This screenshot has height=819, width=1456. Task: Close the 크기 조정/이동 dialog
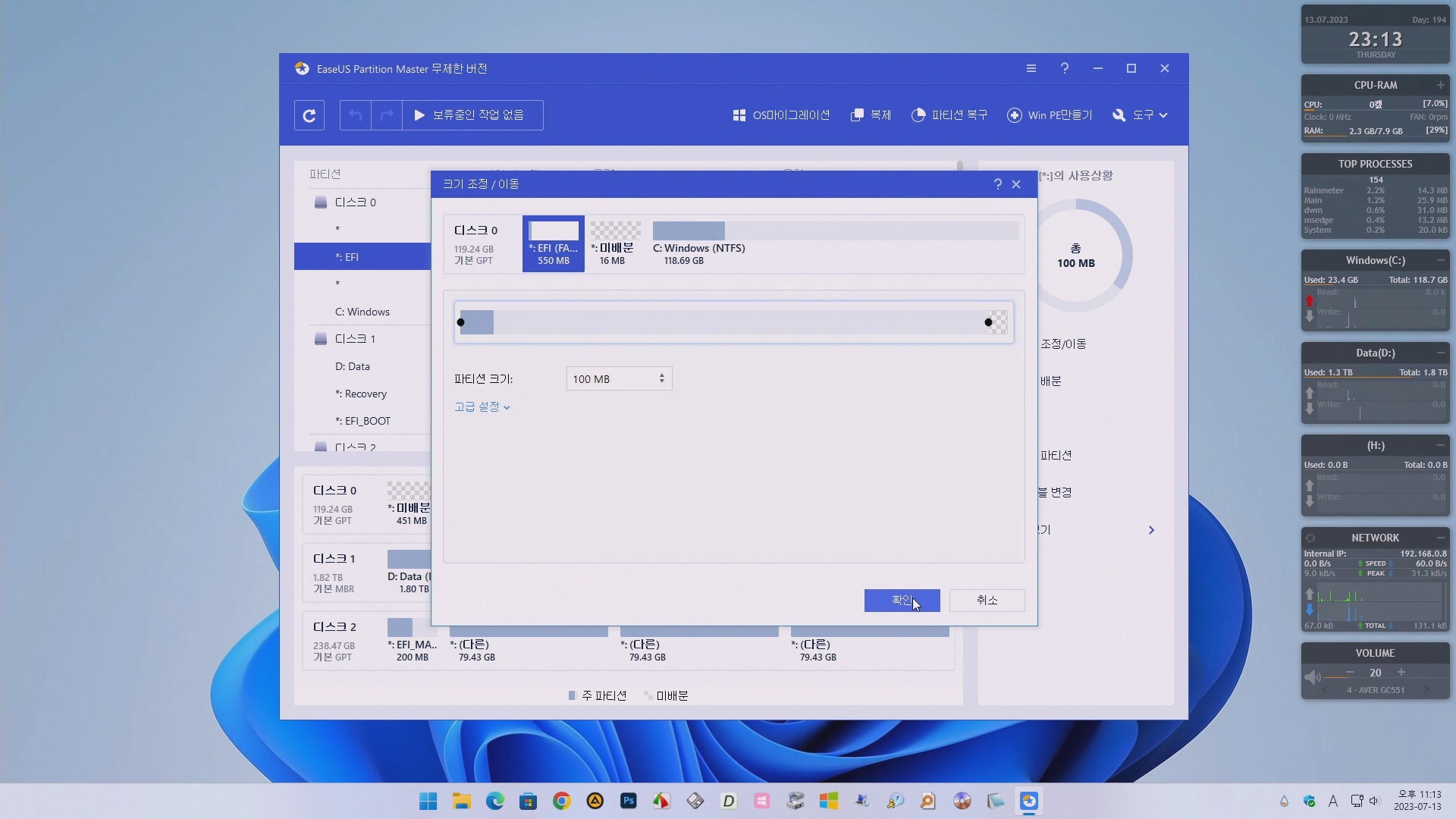click(x=1016, y=184)
